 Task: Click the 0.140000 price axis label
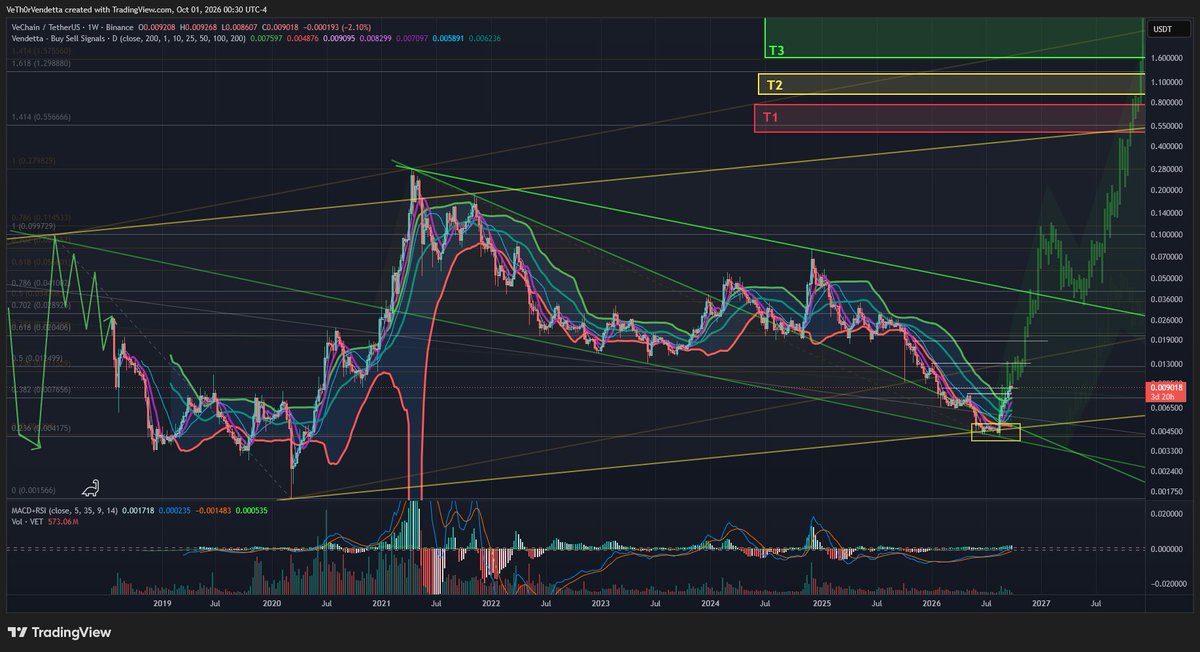click(1169, 213)
